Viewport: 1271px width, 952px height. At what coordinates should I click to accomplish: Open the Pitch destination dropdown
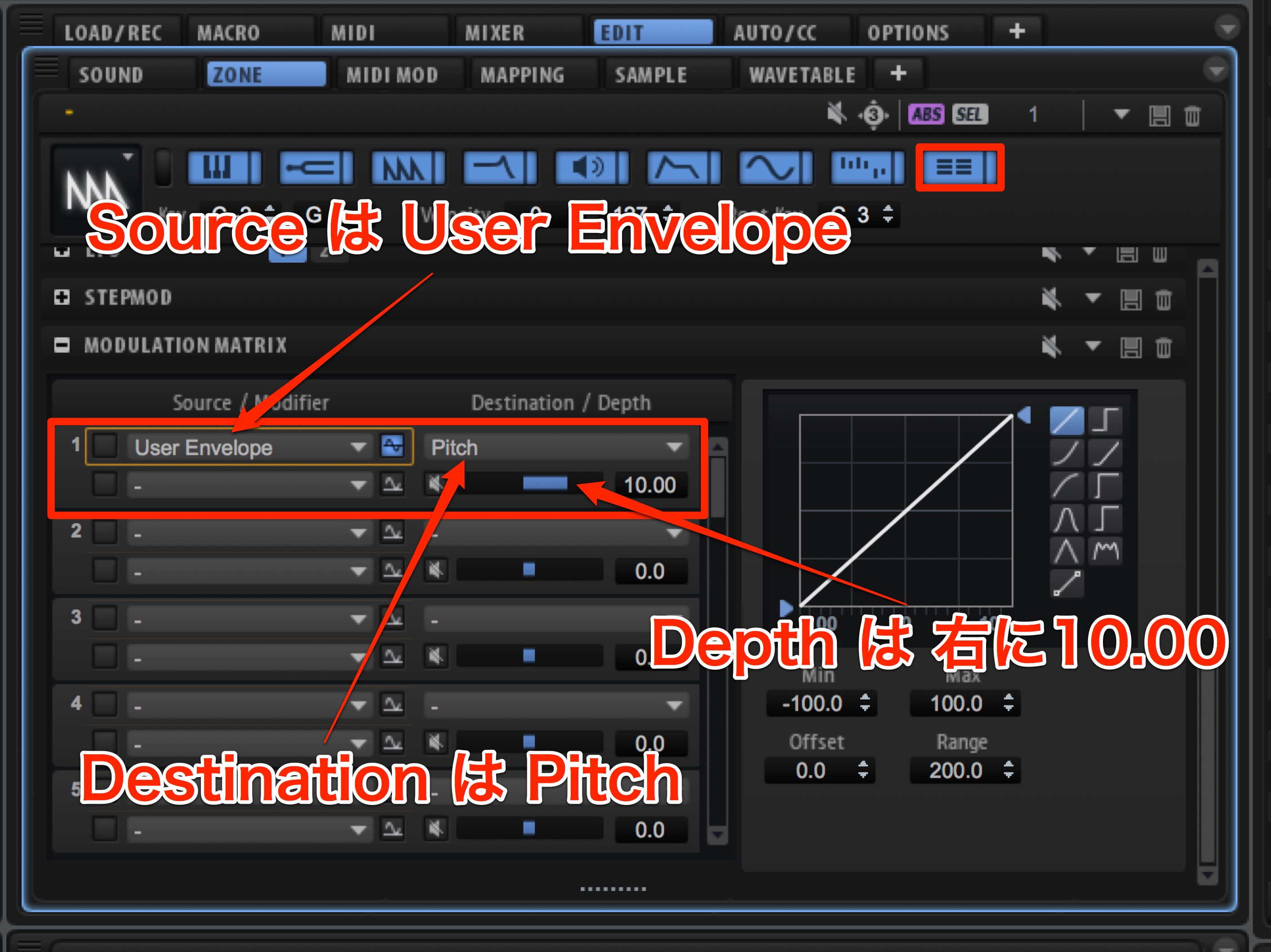point(556,447)
